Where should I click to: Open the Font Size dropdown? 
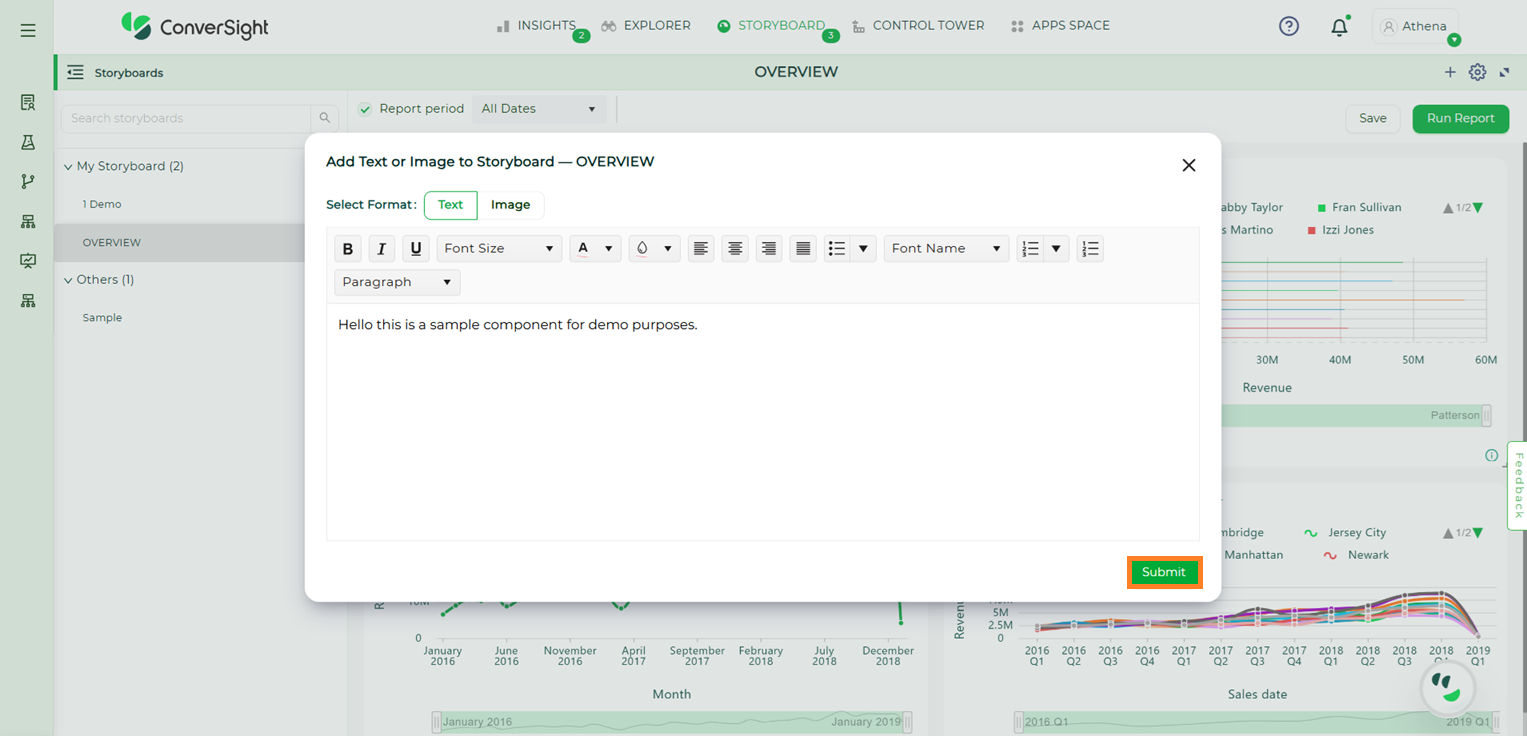coord(499,249)
